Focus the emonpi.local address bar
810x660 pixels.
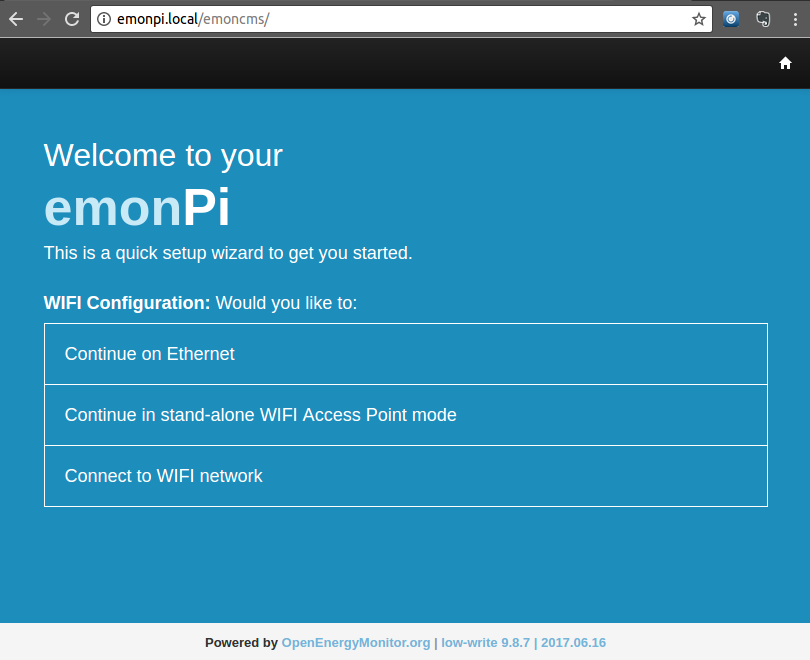401,19
